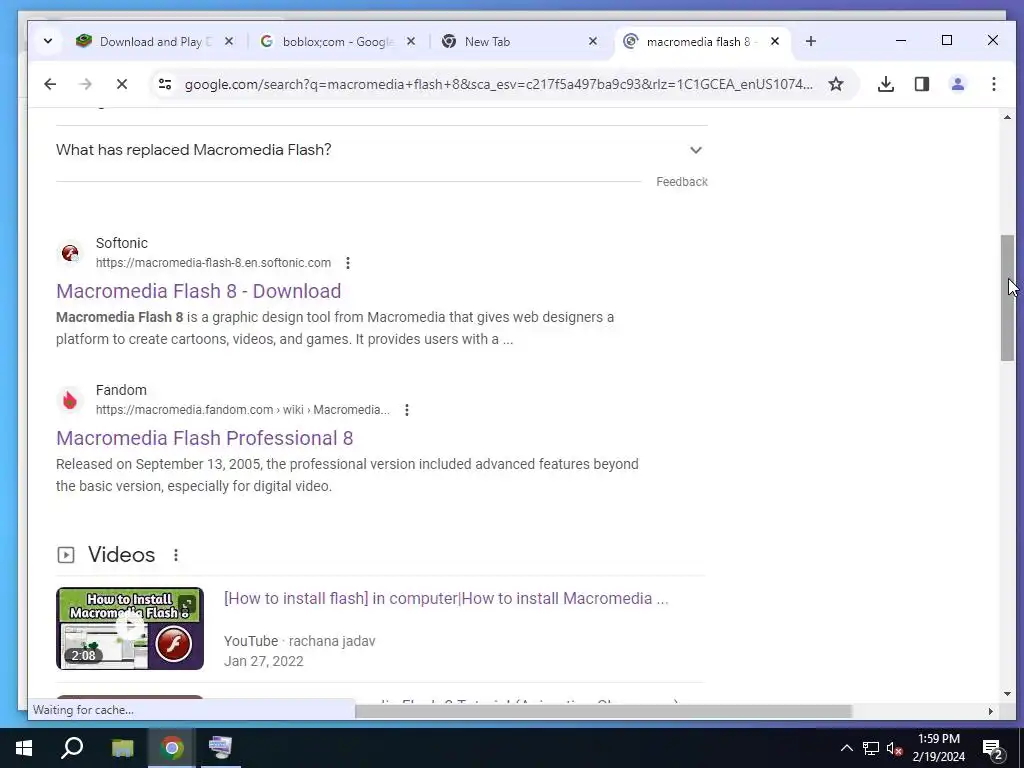This screenshot has width=1024, height=768.
Task: Show hidden system tray icons
Action: [x=846, y=748]
